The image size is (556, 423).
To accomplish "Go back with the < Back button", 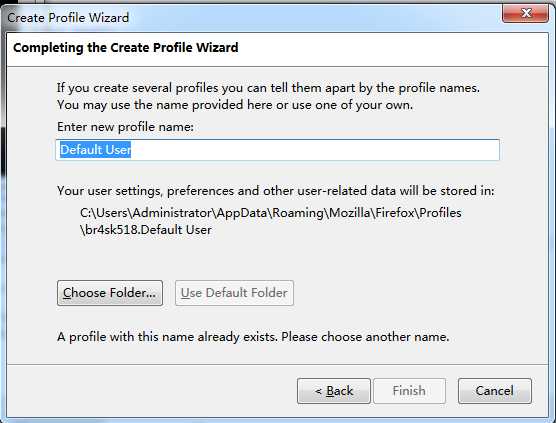I will pyautogui.click(x=334, y=391).
